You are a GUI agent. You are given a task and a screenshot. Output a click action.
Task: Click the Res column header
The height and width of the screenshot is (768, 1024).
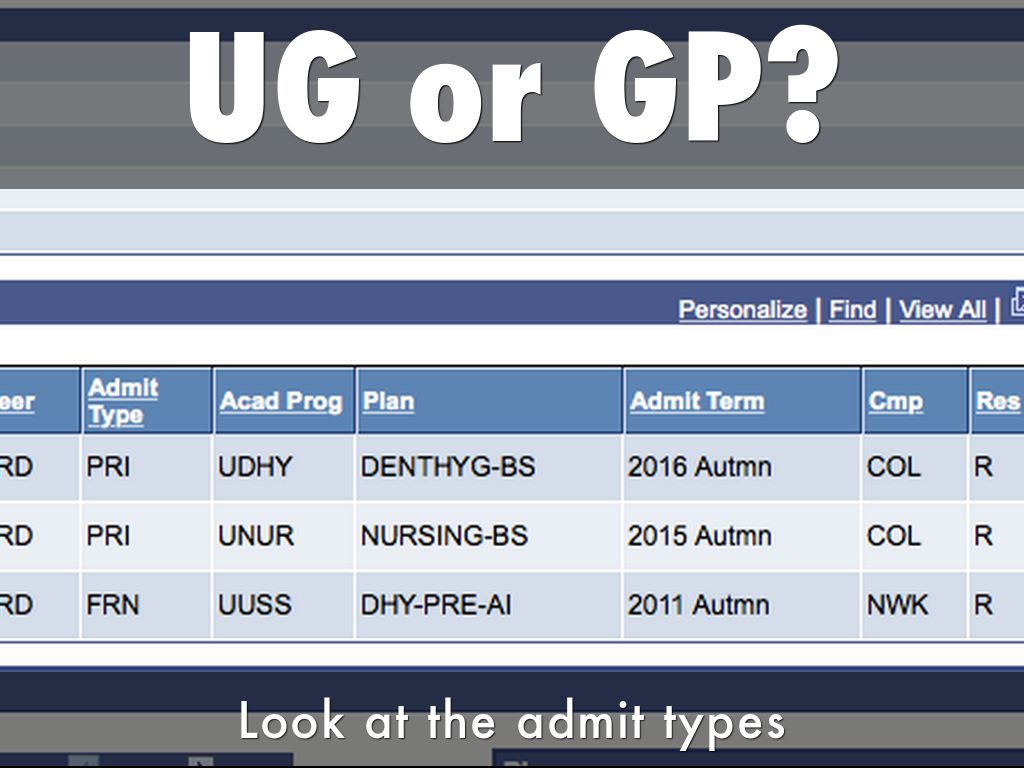point(997,401)
